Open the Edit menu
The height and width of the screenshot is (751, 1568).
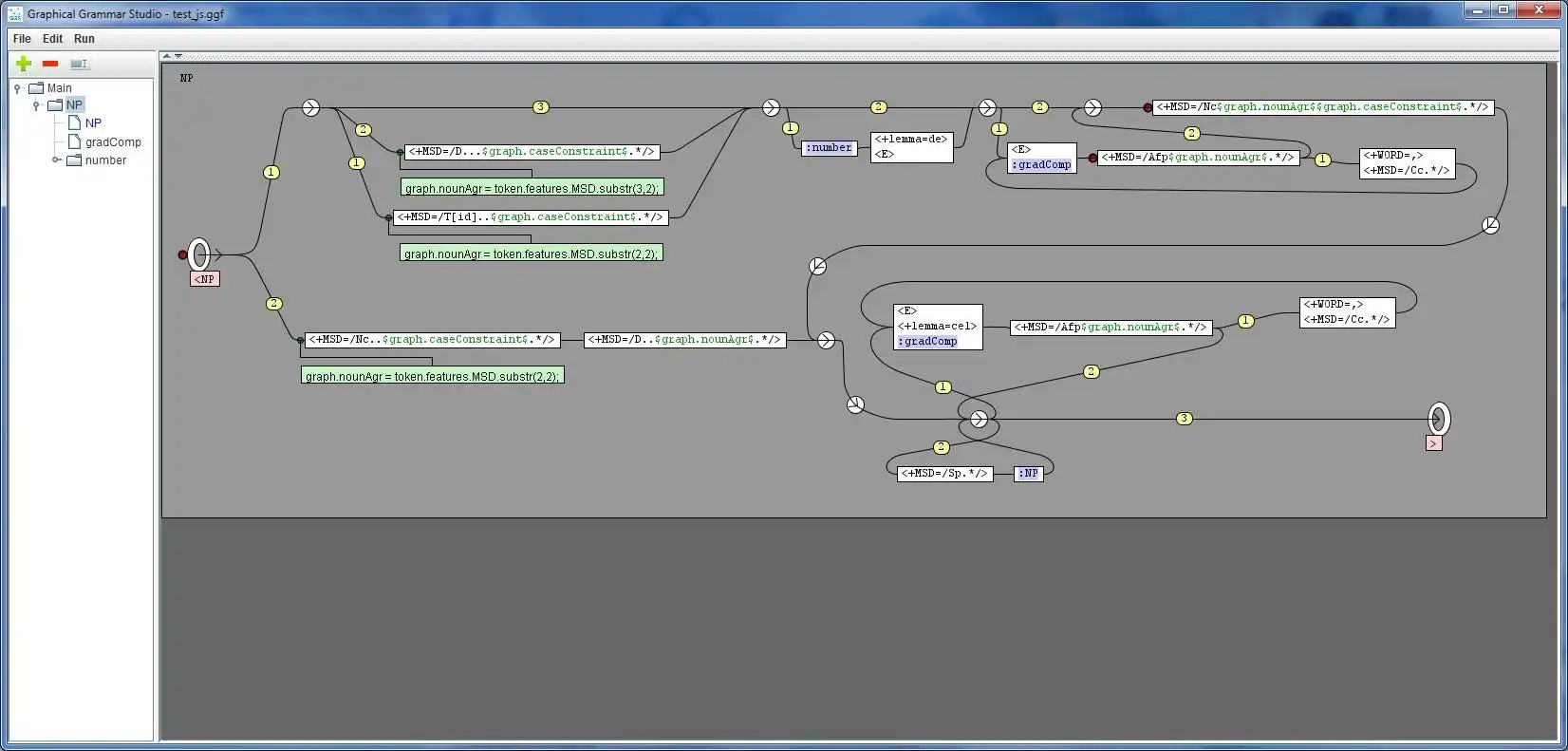tap(52, 39)
